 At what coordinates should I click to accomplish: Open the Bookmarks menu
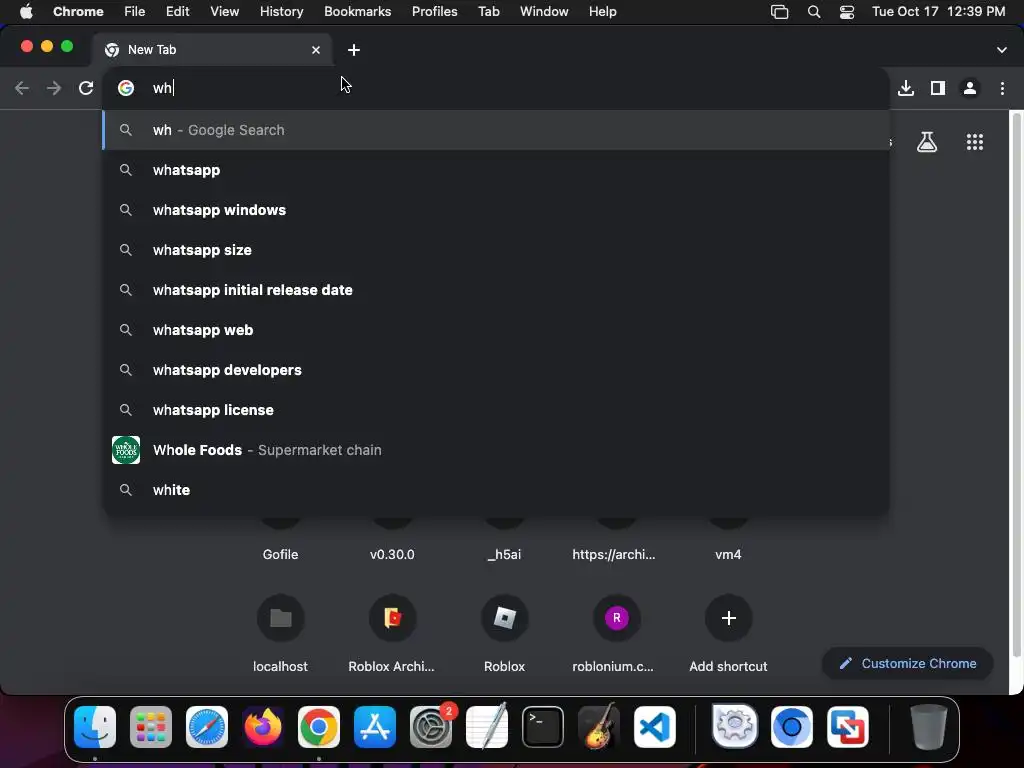pos(357,11)
